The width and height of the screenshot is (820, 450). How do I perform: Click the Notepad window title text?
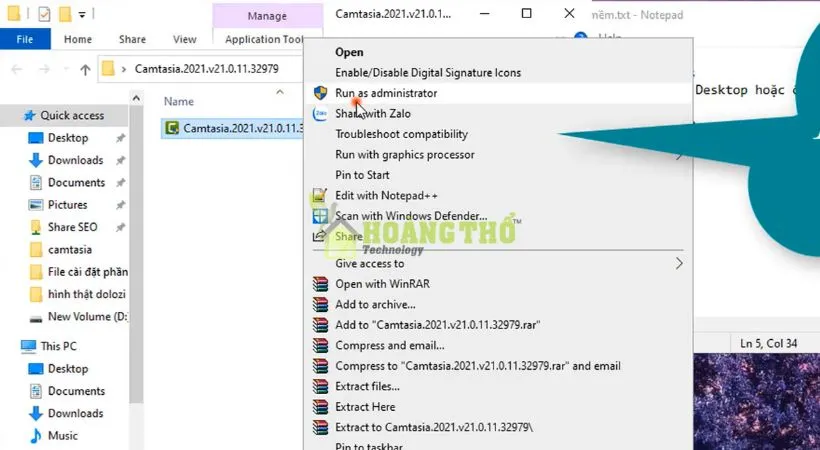point(637,15)
